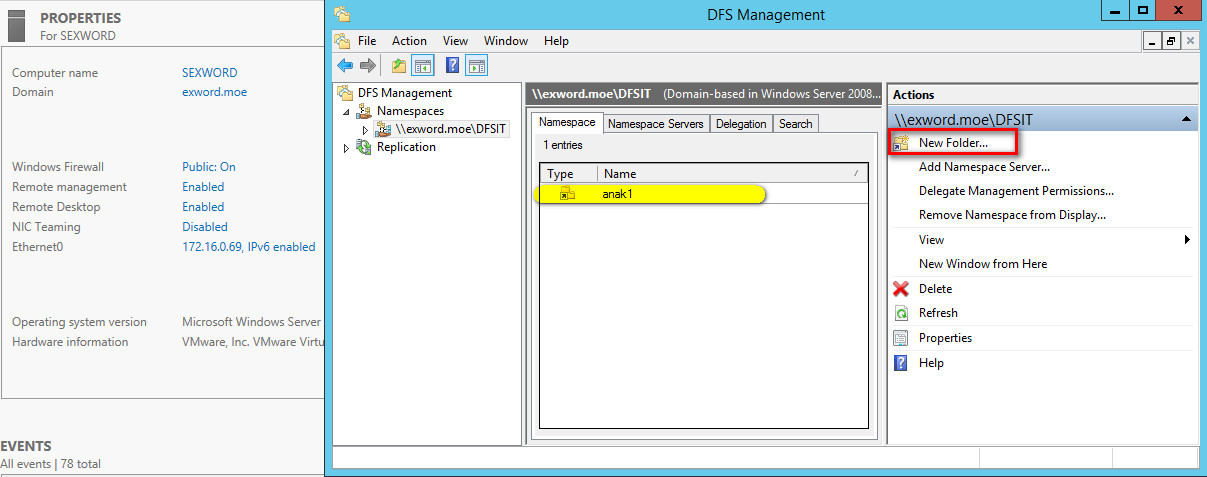Image resolution: width=1207 pixels, height=477 pixels.
Task: Click Add Namespace Server... action
Action: (x=984, y=167)
